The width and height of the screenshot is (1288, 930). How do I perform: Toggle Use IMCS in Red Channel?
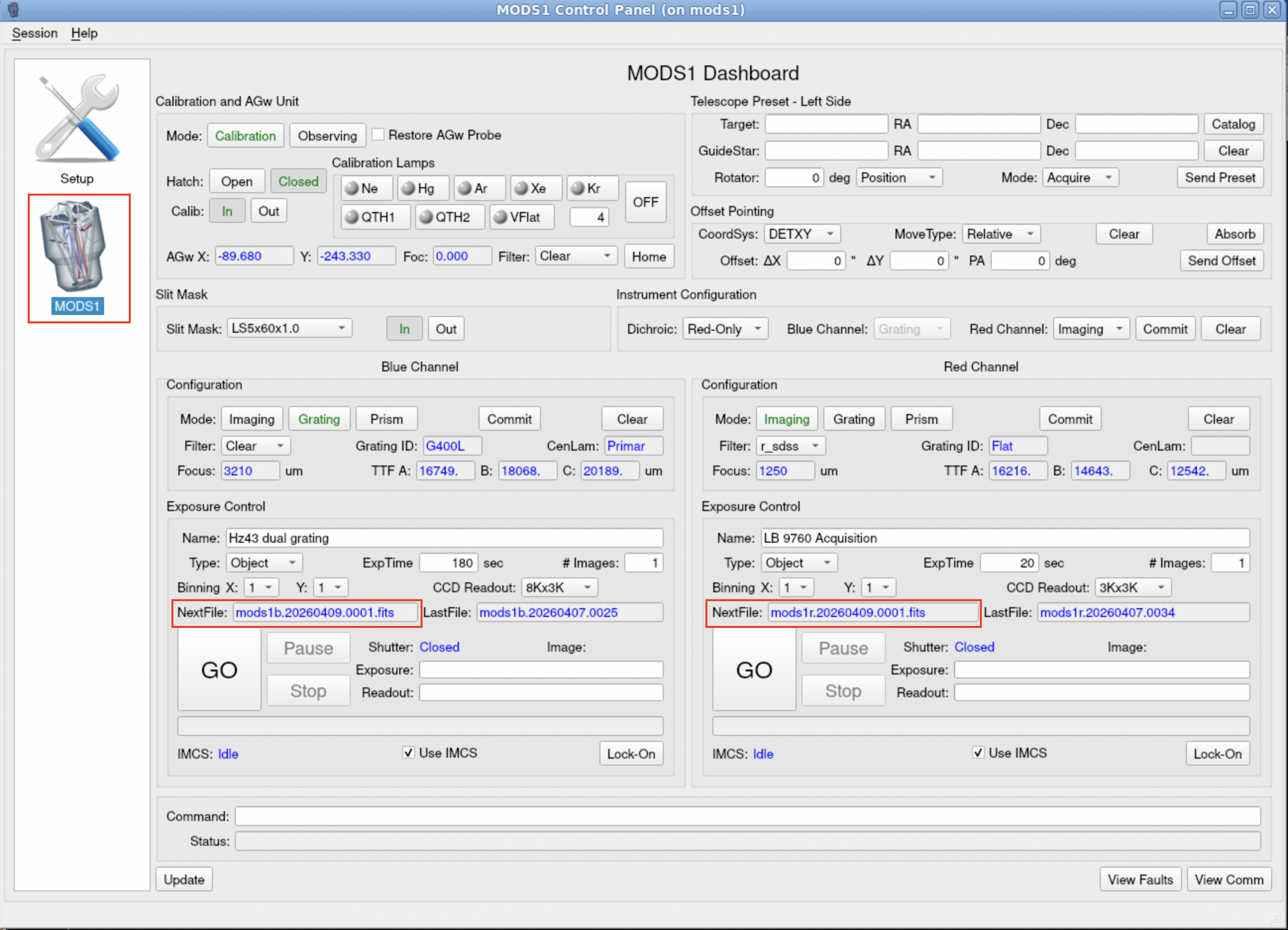point(978,753)
